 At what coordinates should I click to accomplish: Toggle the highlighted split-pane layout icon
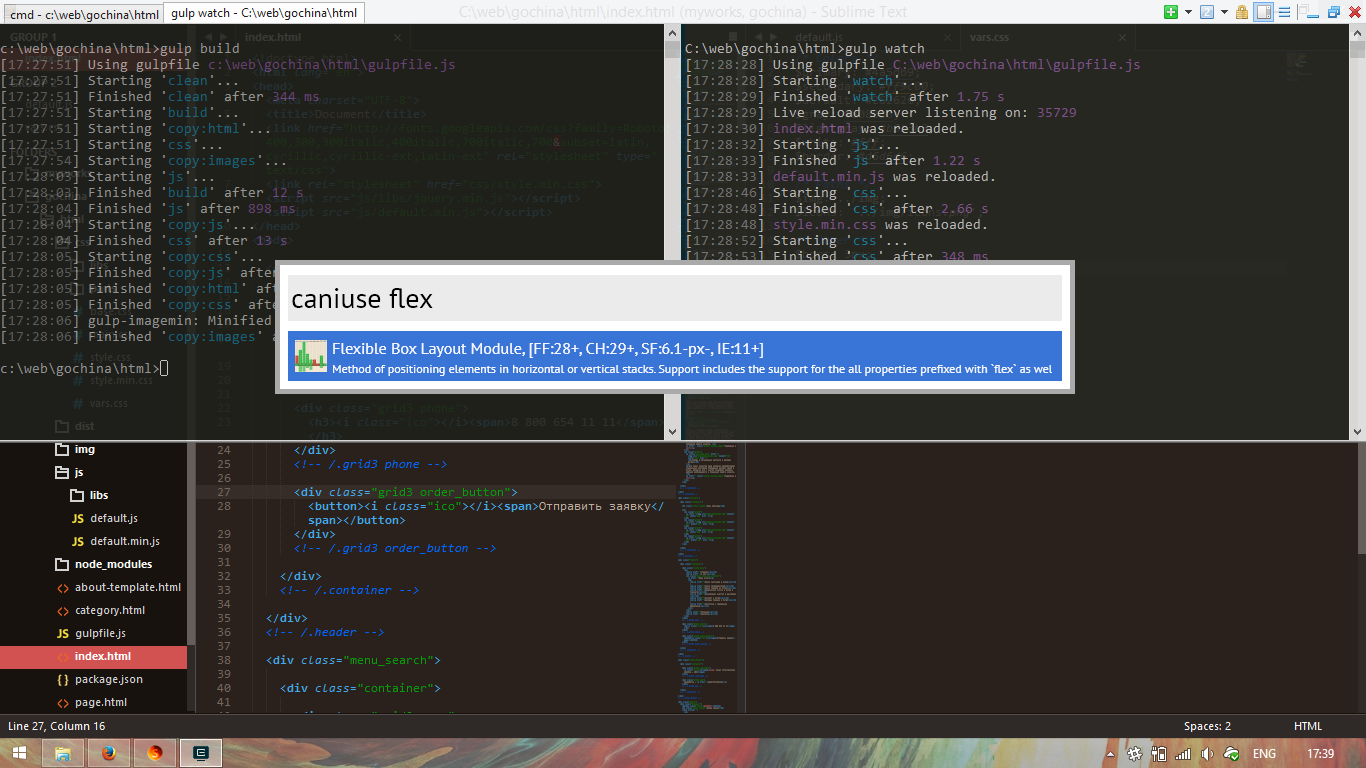click(1264, 12)
